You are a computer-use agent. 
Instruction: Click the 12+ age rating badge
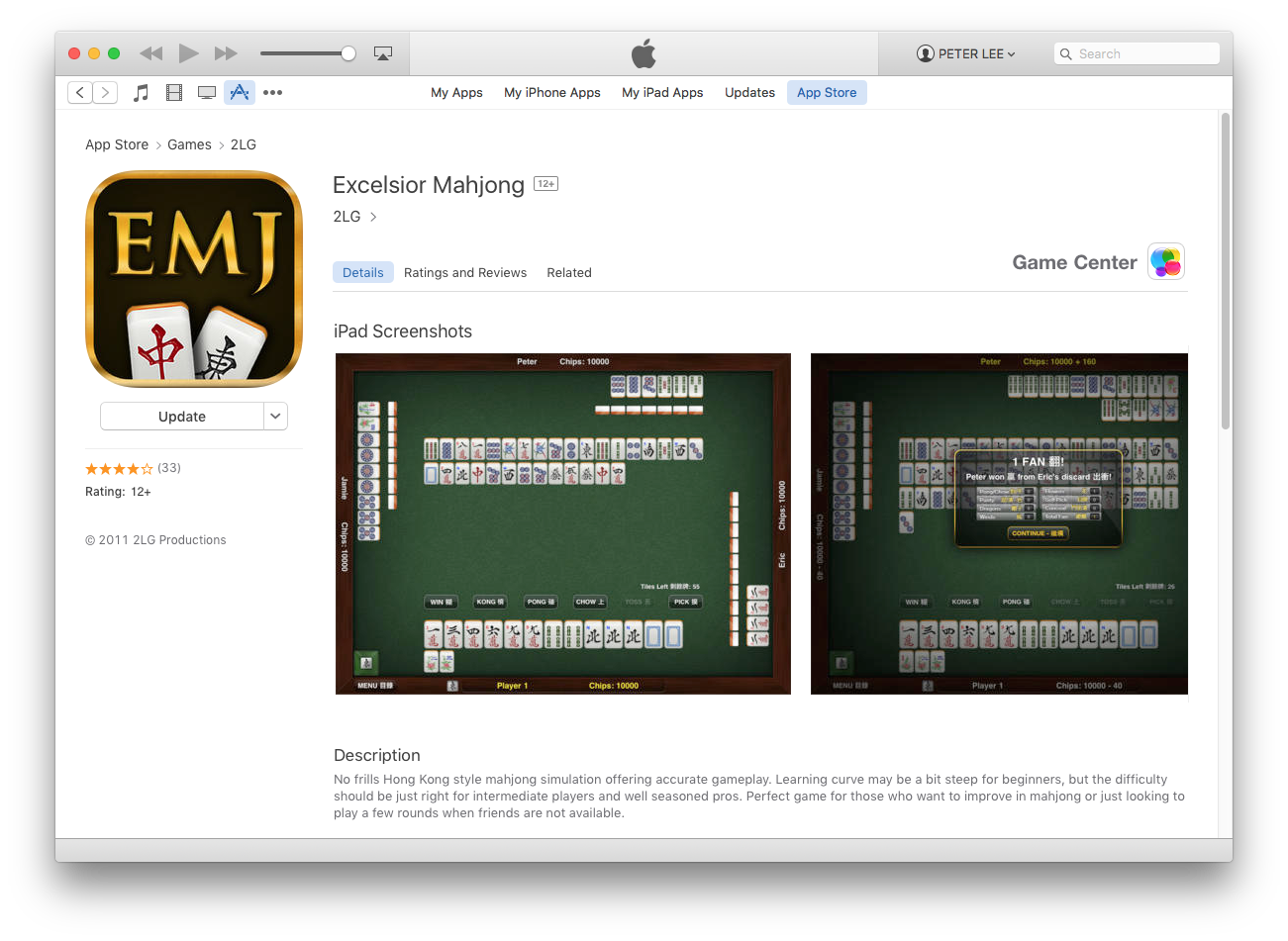point(545,184)
